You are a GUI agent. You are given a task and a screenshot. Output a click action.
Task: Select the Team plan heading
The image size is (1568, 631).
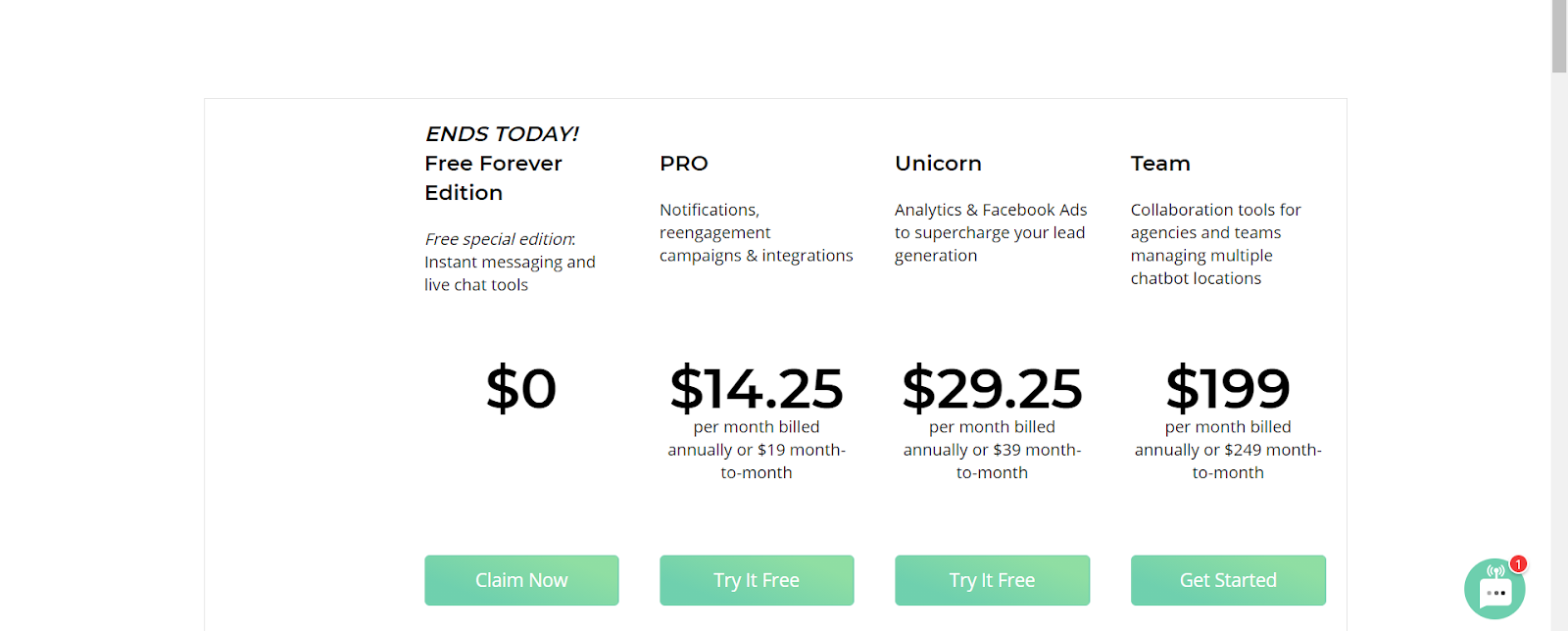point(1160,164)
